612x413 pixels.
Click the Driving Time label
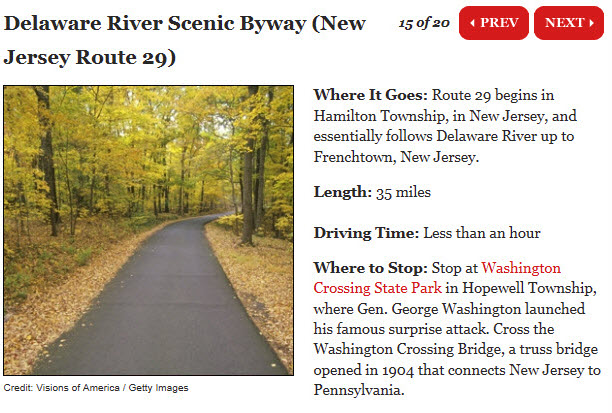tap(366, 233)
